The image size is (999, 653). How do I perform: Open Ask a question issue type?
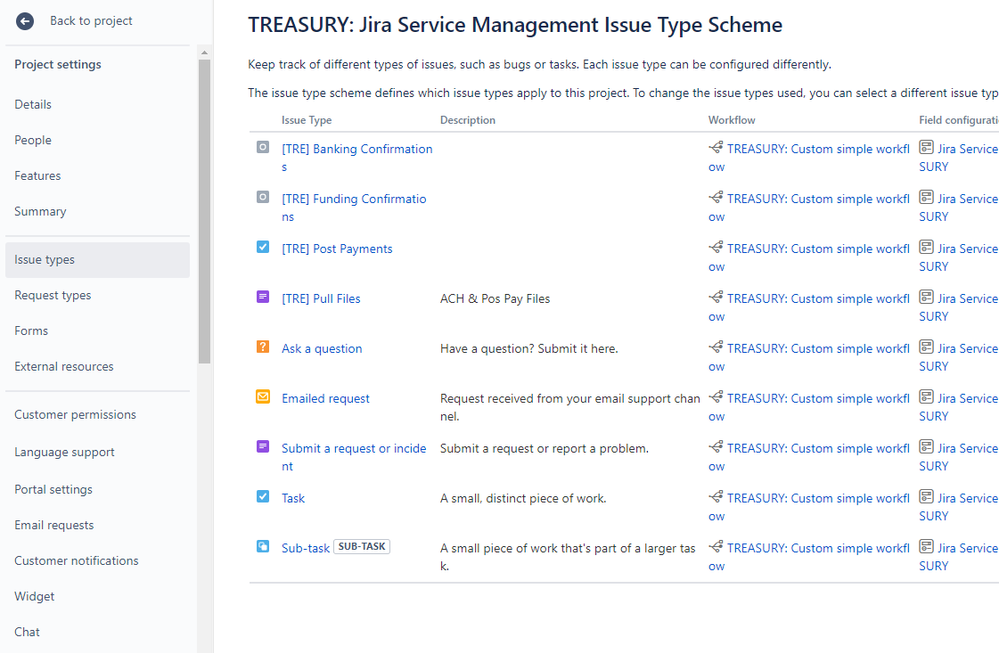click(322, 348)
